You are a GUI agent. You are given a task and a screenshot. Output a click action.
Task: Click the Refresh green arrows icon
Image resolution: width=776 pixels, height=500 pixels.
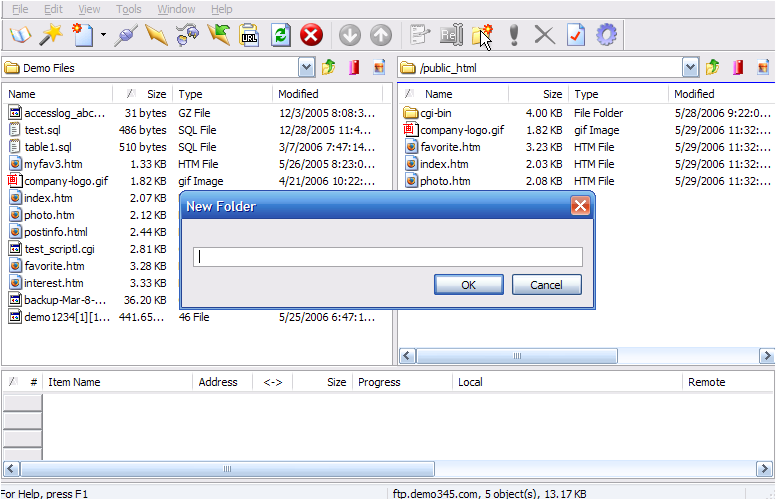[x=281, y=35]
